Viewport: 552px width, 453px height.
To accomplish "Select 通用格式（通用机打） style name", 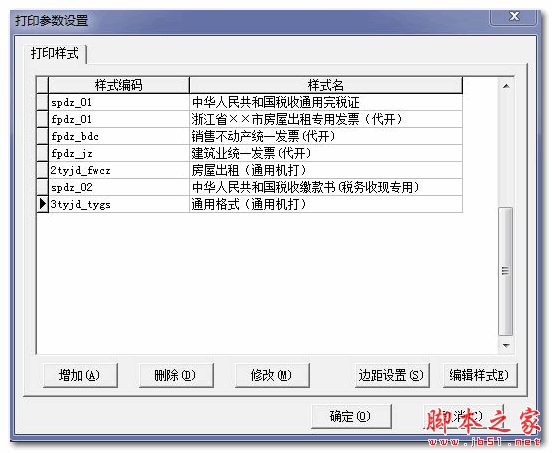I will click(x=326, y=204).
